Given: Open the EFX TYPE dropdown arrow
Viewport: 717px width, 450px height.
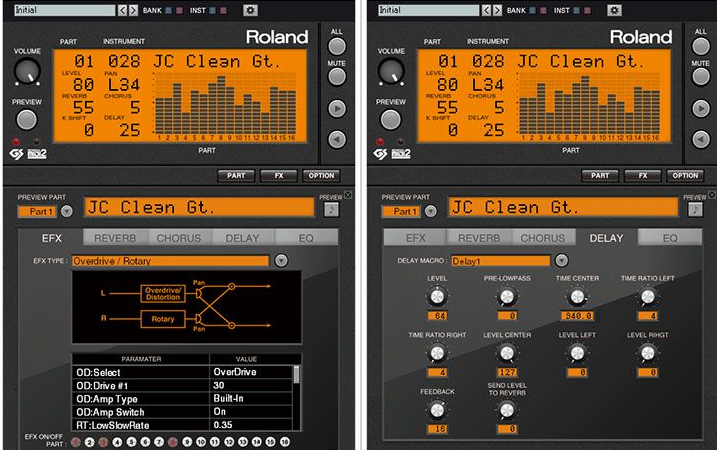Looking at the screenshot, I should point(281,261).
